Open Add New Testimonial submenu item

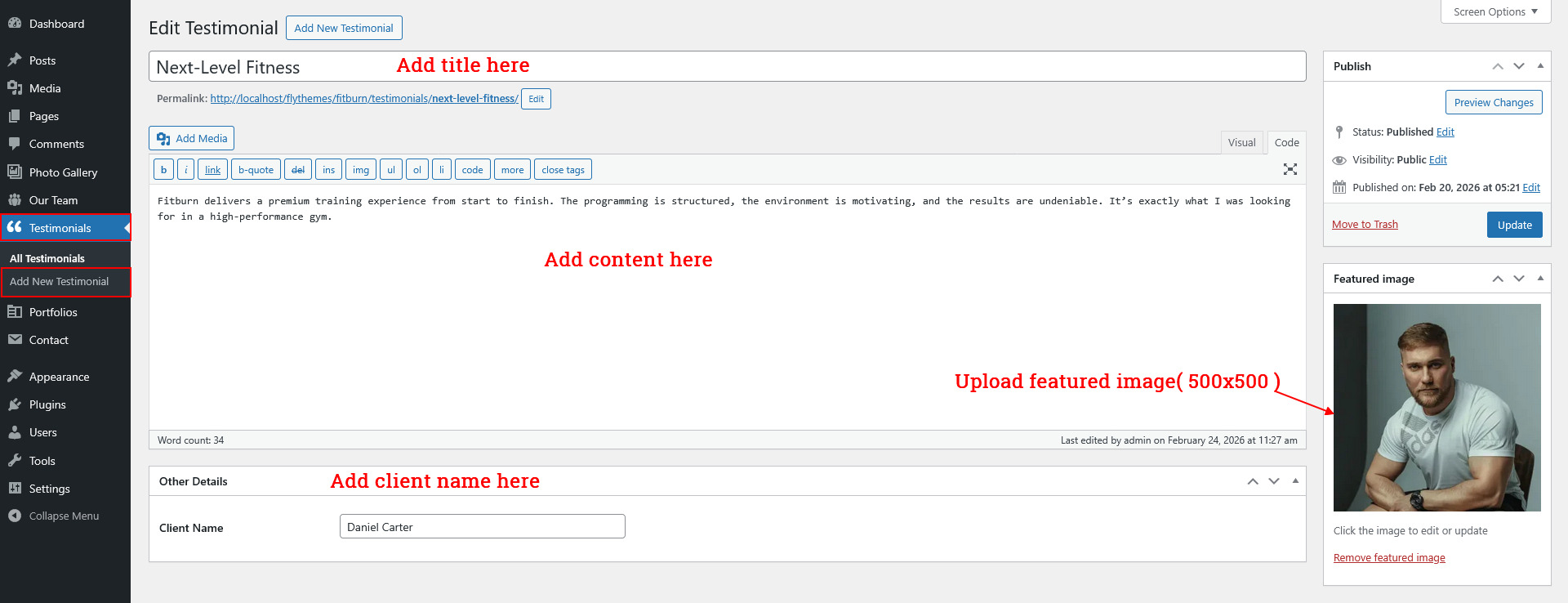point(59,281)
